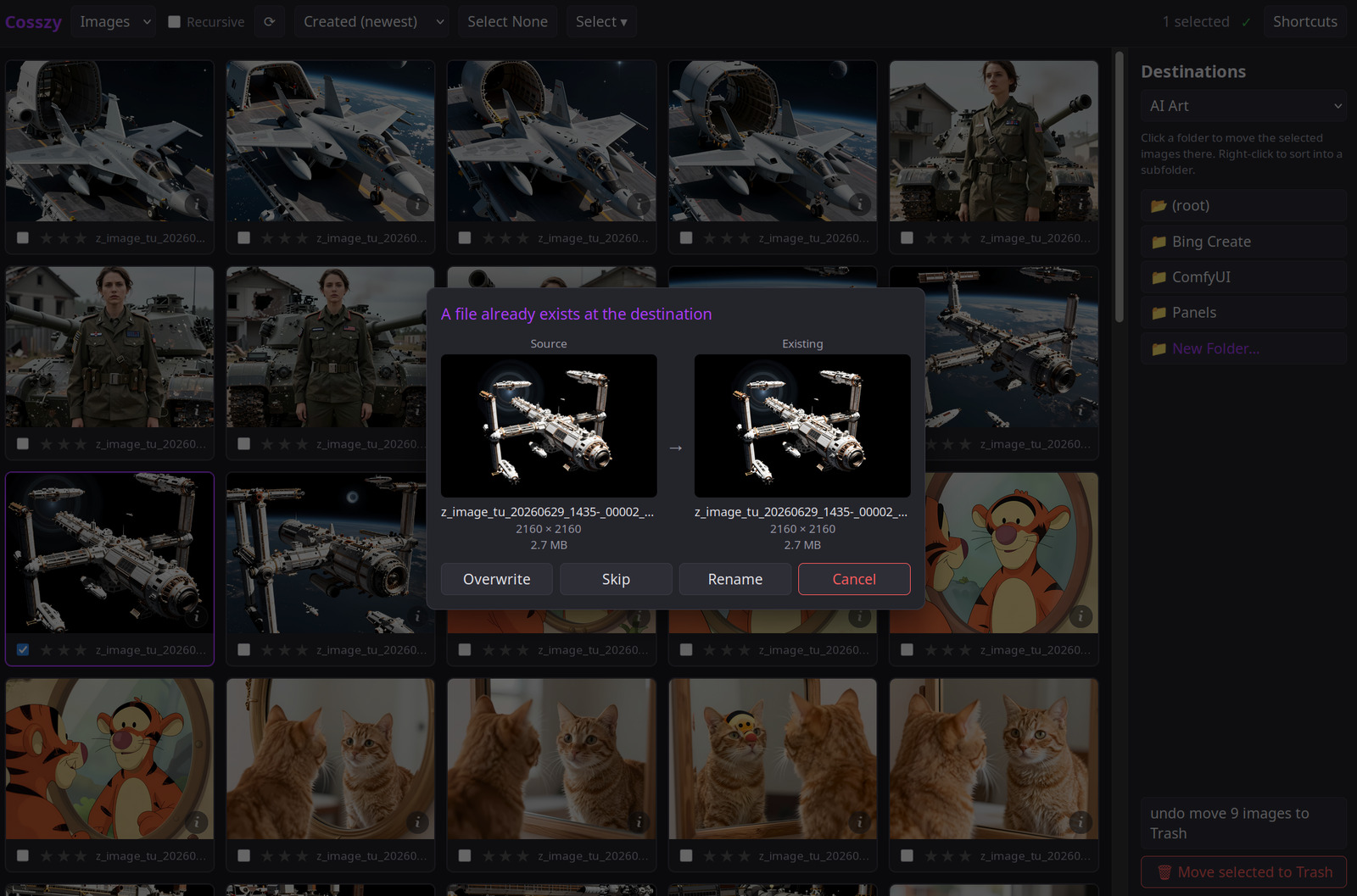The height and width of the screenshot is (896, 1357).
Task: Click the Cosszy logo
Action: 33,22
